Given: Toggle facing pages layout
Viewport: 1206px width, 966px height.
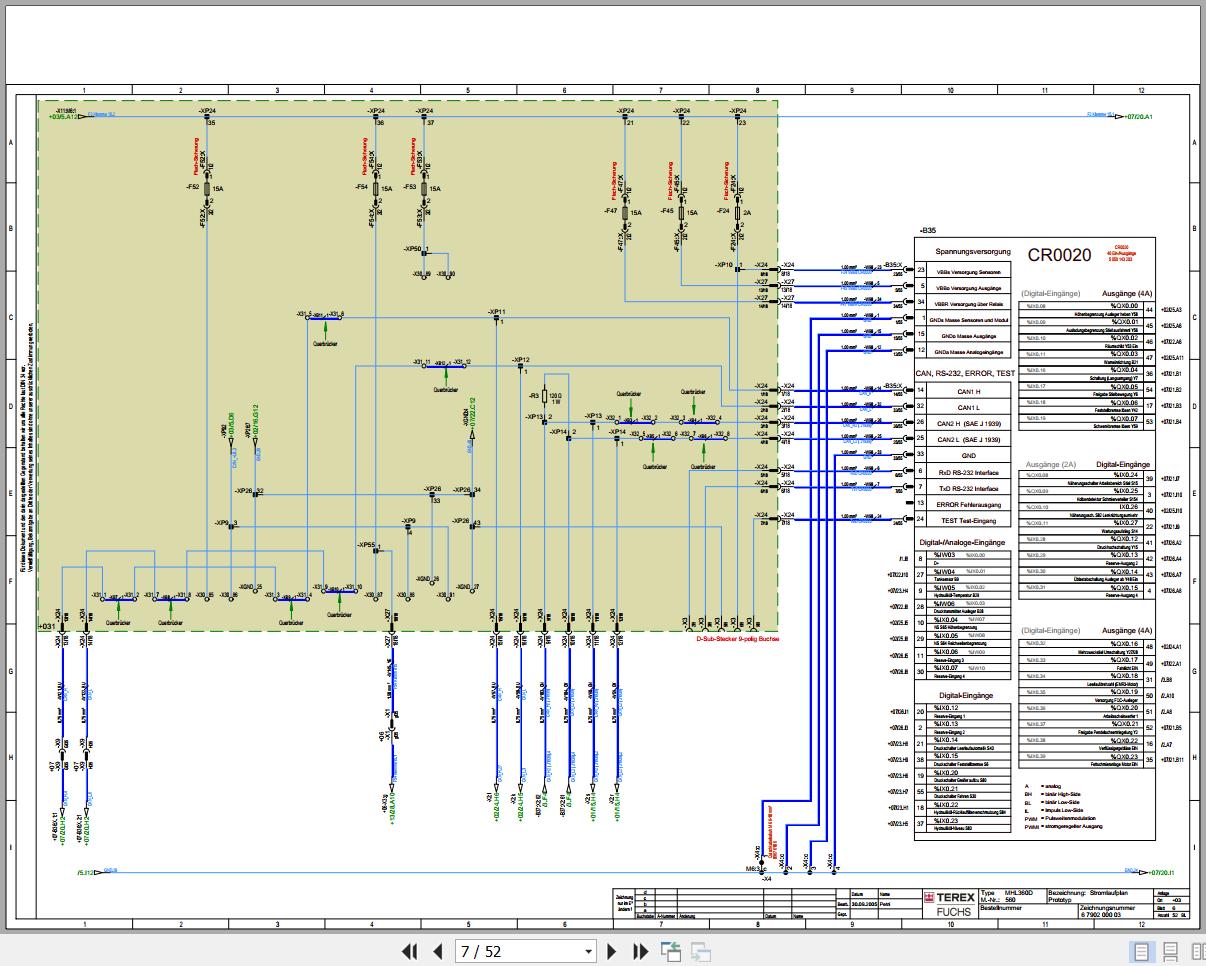Looking at the screenshot, I should (1194, 952).
